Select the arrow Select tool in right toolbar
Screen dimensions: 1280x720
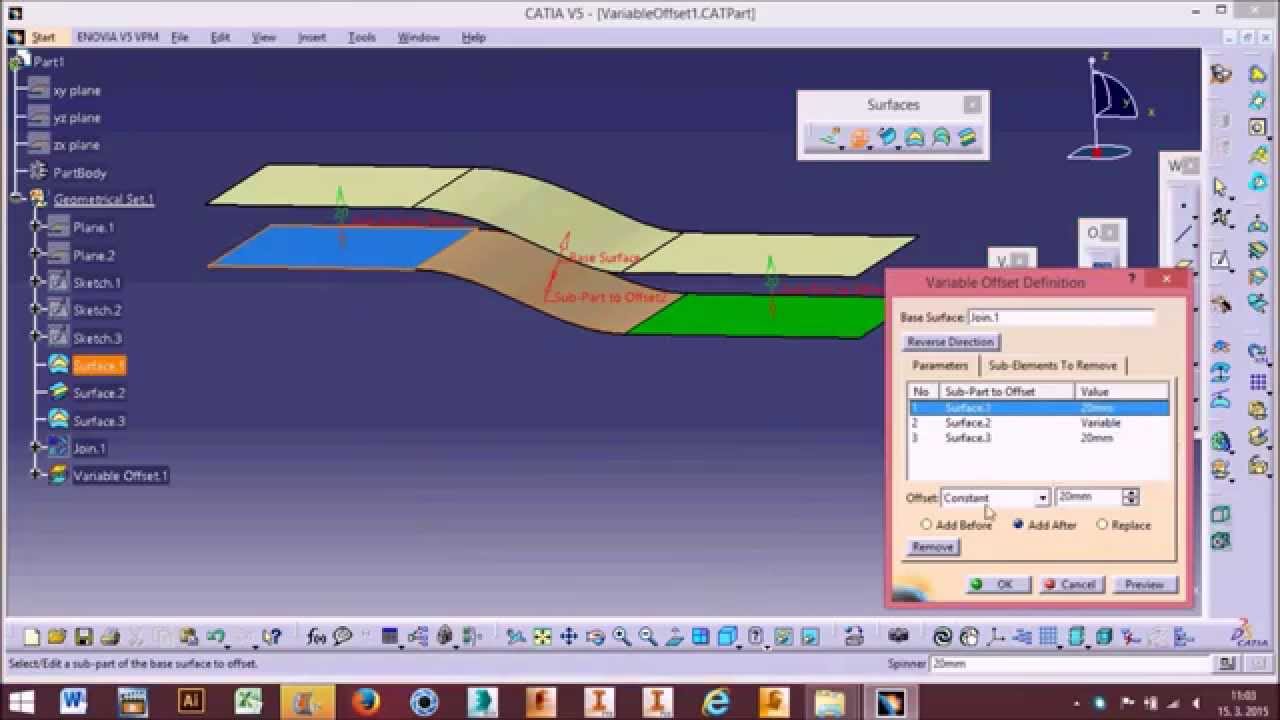[x=1220, y=186]
